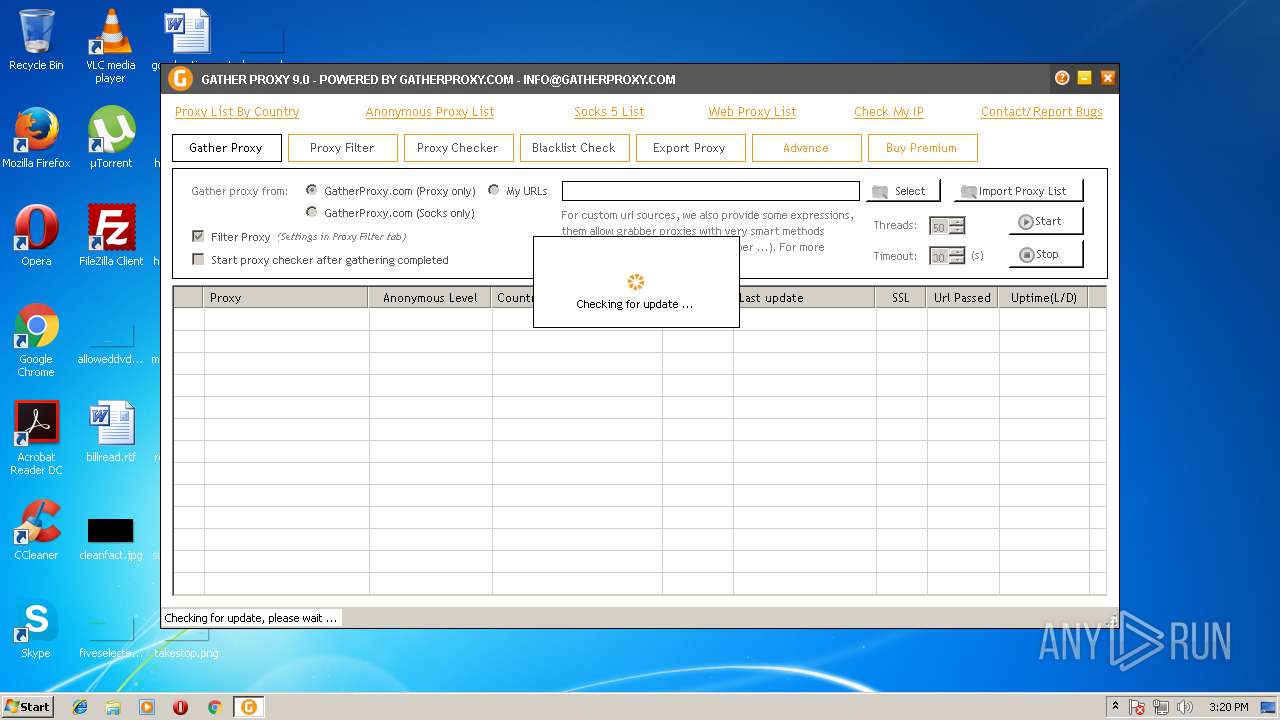
Task: Open Anonymous Proxy List link
Action: [x=430, y=112]
